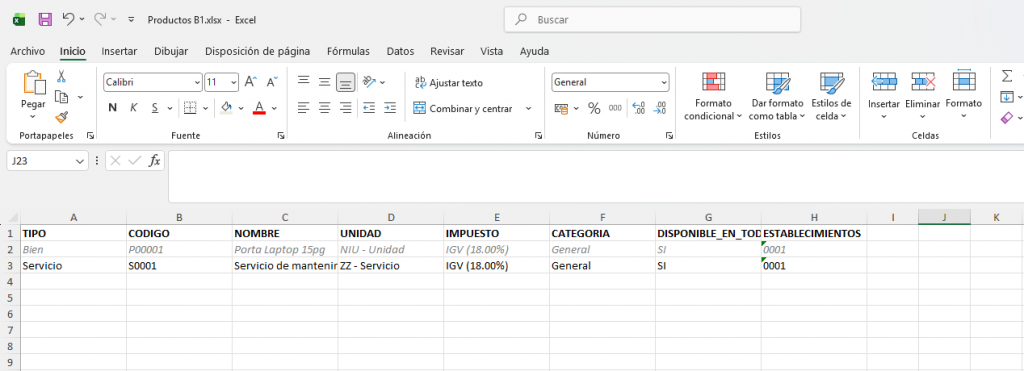Click the decrease indent icon
This screenshot has height=371, width=1024.
(369, 108)
